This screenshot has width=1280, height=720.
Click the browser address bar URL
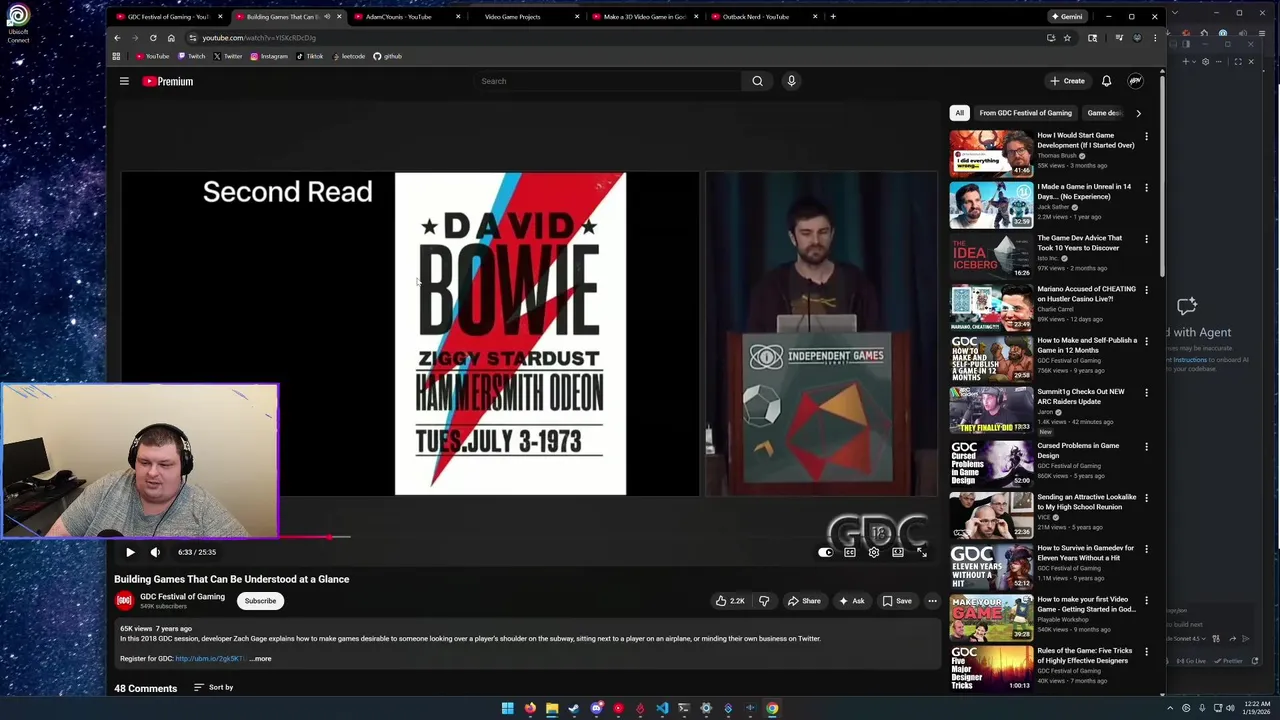click(x=259, y=38)
